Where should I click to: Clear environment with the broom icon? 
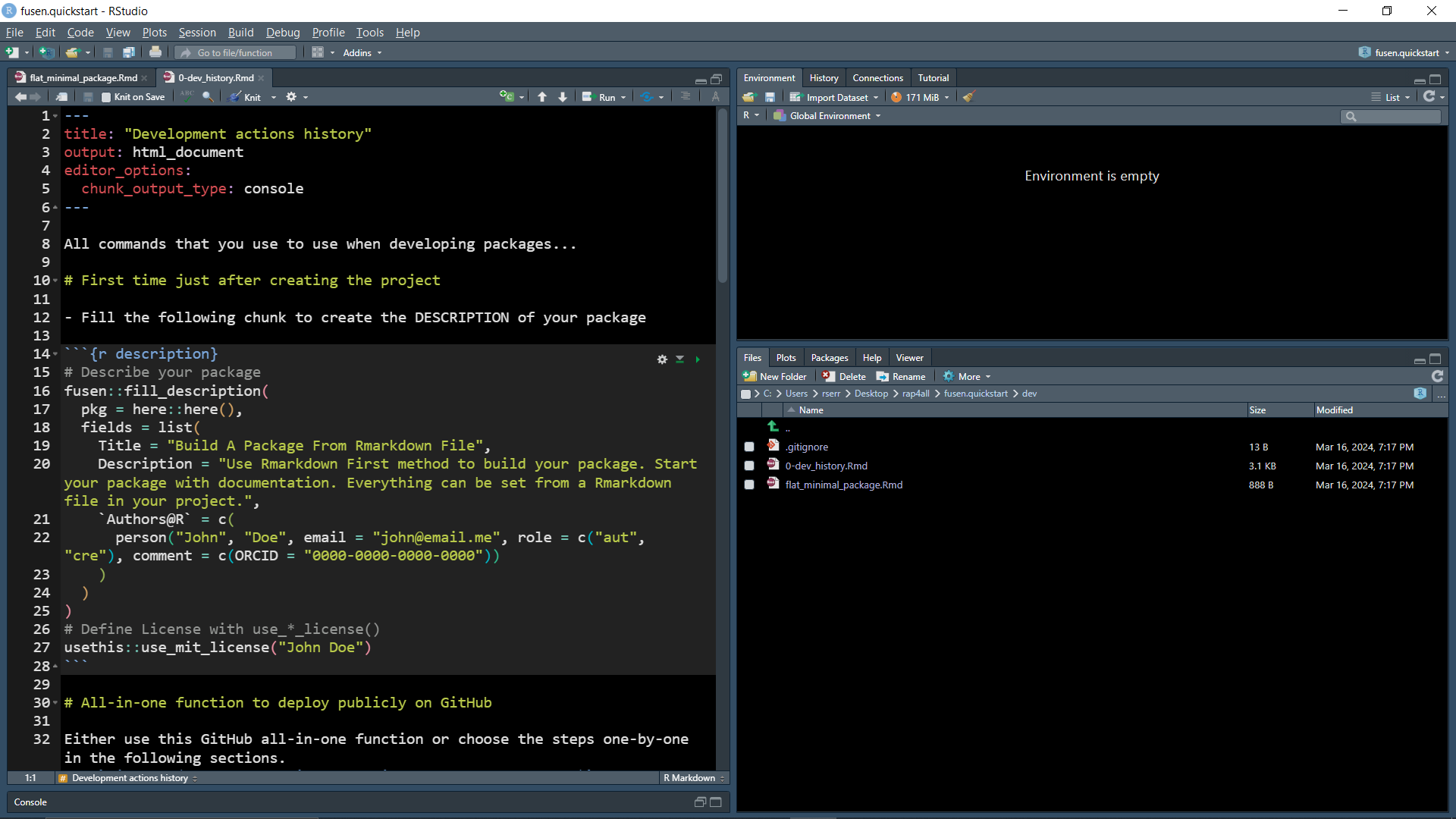pos(968,97)
